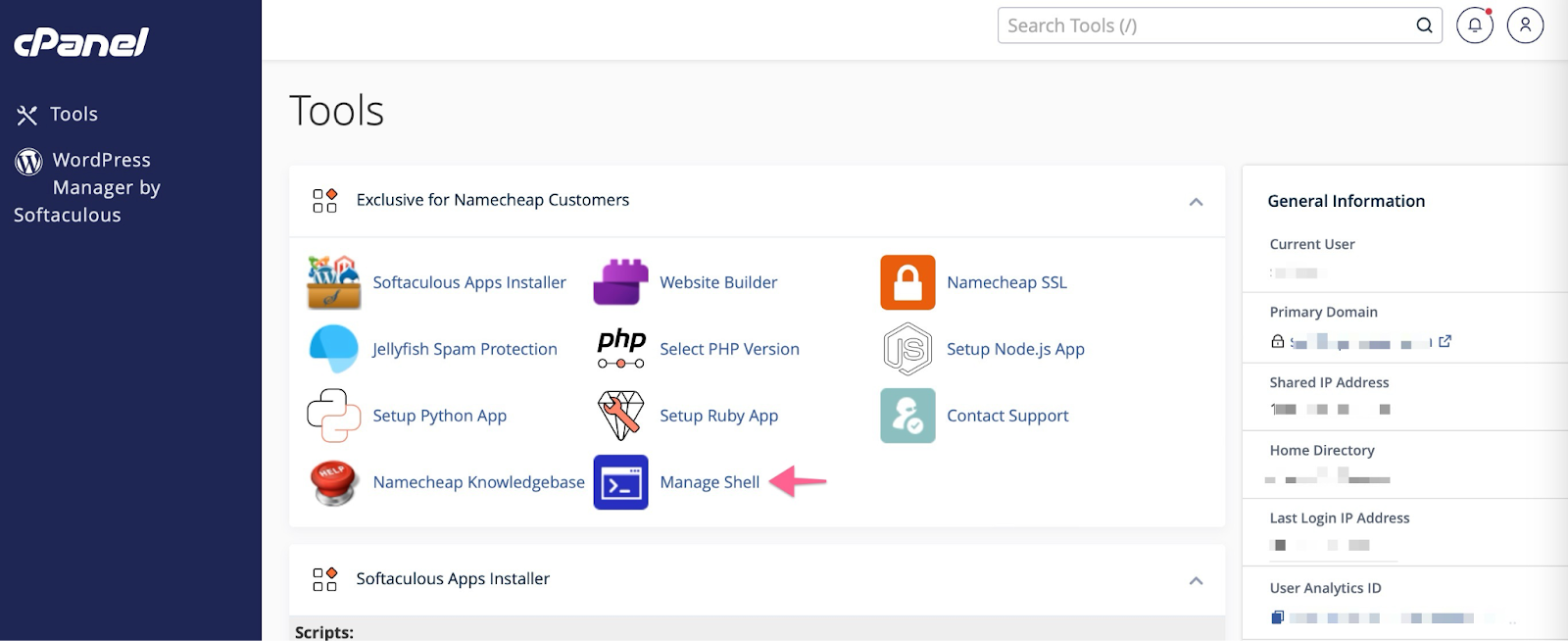The image size is (1568, 641).
Task: Open the Select PHP Version link
Action: [x=729, y=349]
